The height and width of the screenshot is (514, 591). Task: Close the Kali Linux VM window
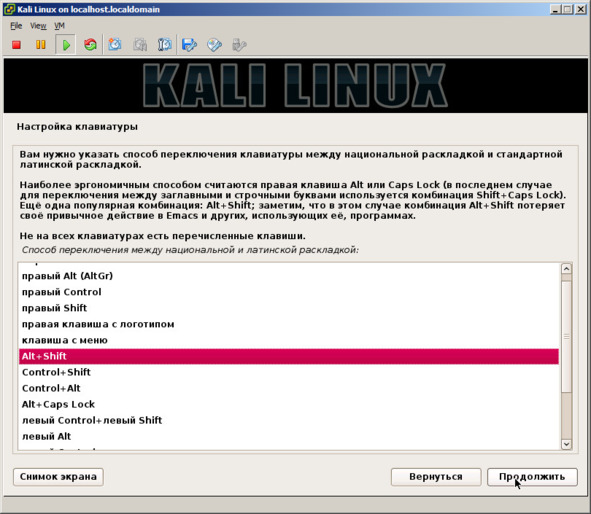580,9
